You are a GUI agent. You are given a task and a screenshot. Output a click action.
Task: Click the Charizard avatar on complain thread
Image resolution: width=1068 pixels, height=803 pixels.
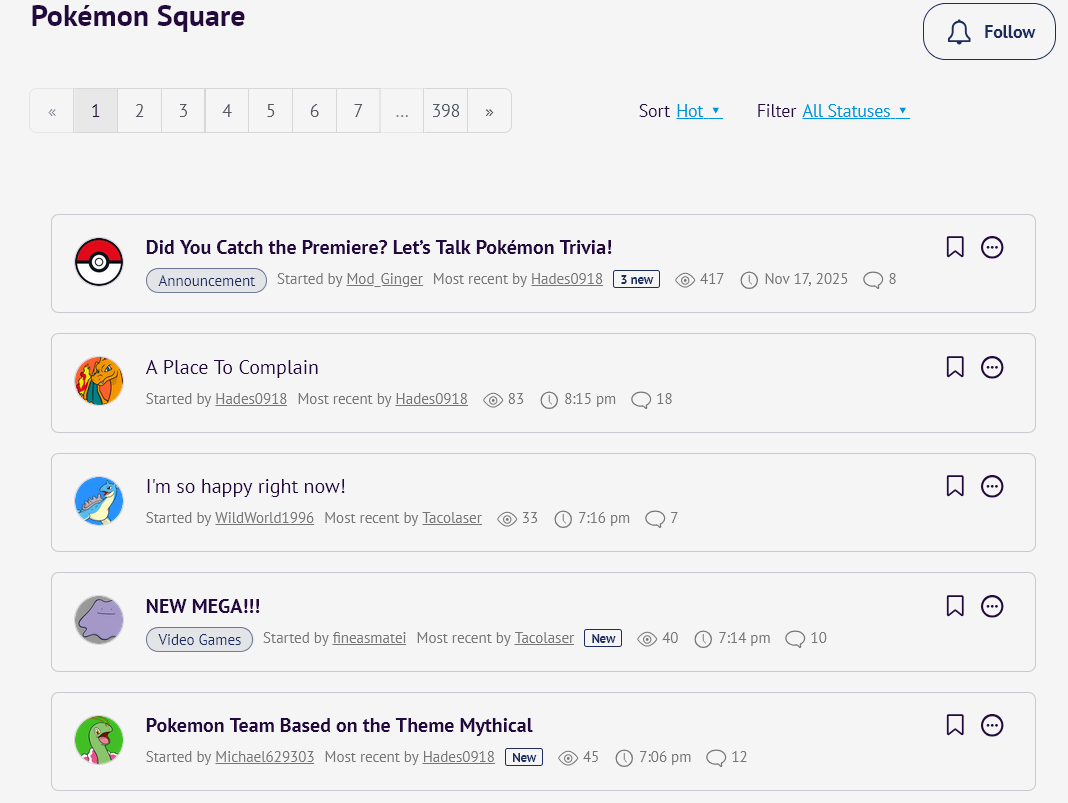(99, 381)
